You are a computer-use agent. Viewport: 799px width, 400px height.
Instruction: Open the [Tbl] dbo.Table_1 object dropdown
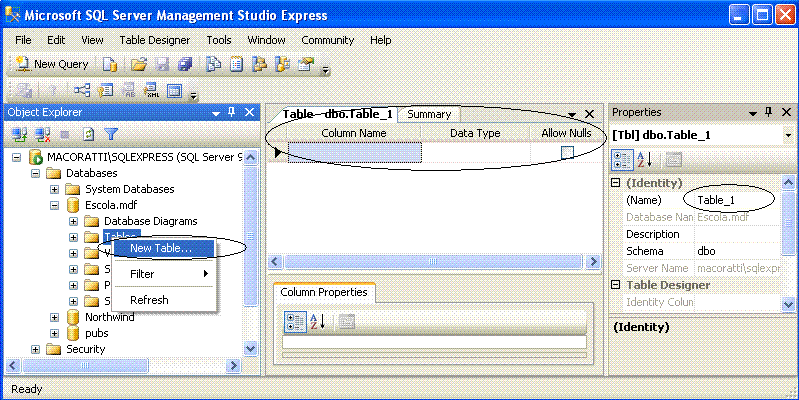pos(788,135)
